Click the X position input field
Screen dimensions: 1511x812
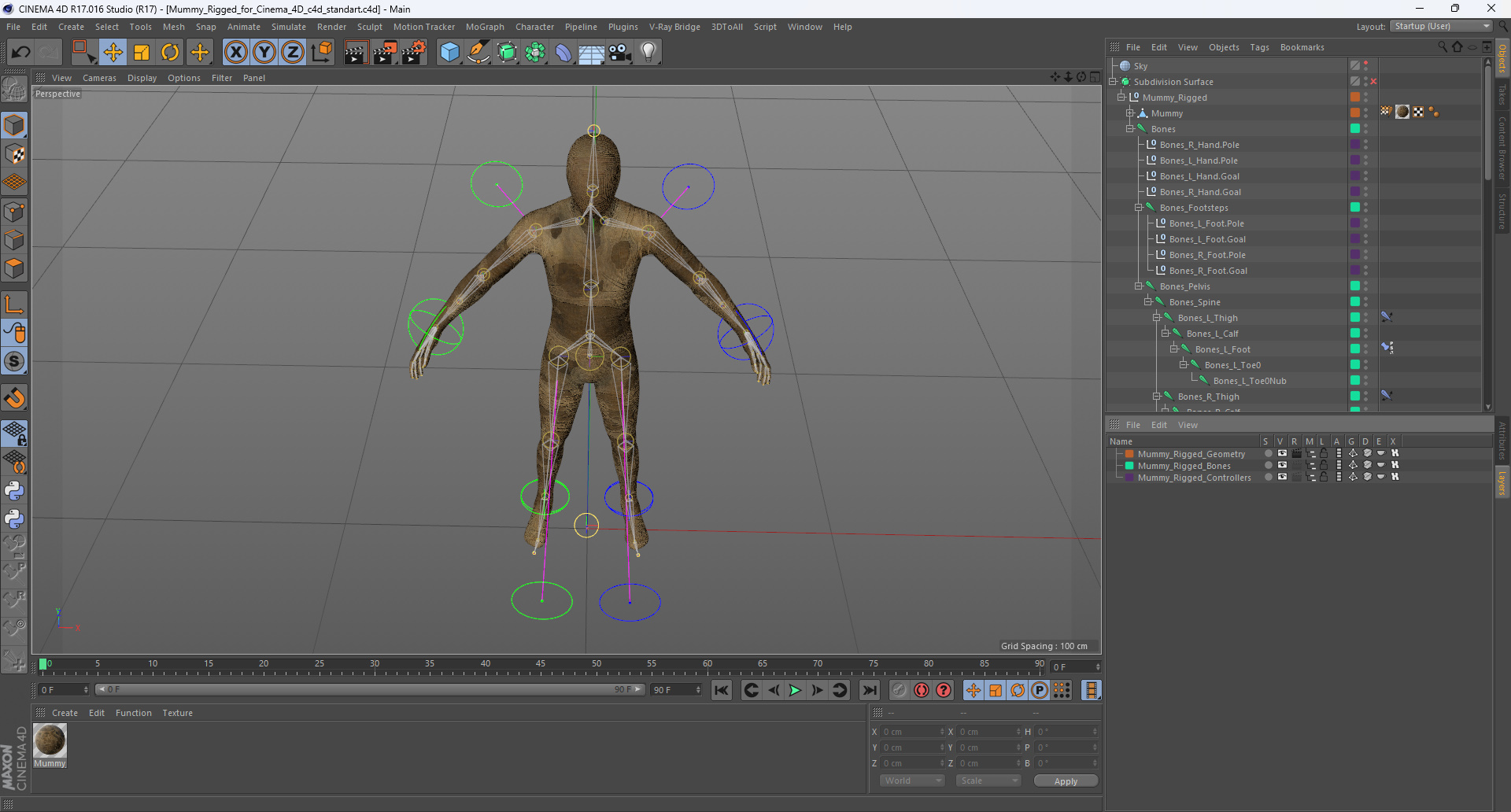pyautogui.click(x=911, y=732)
